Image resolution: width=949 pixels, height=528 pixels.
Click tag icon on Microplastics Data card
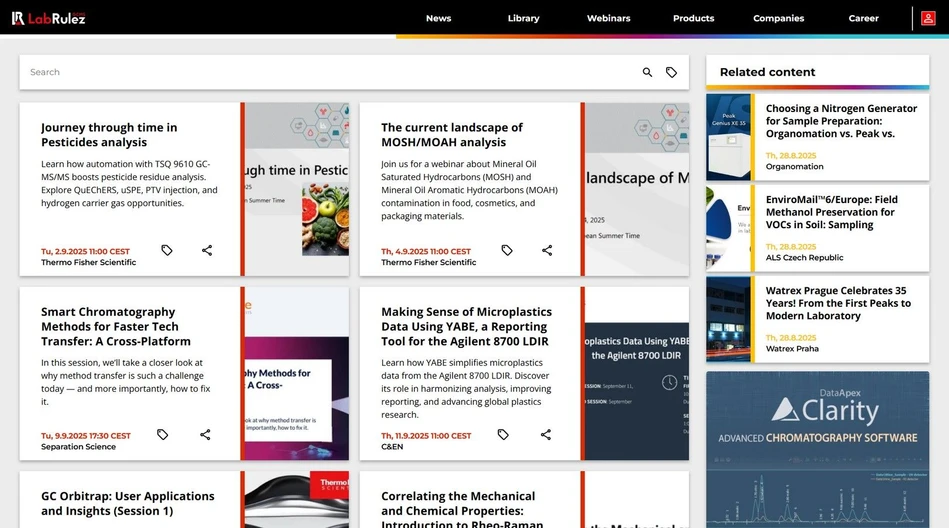pos(503,434)
